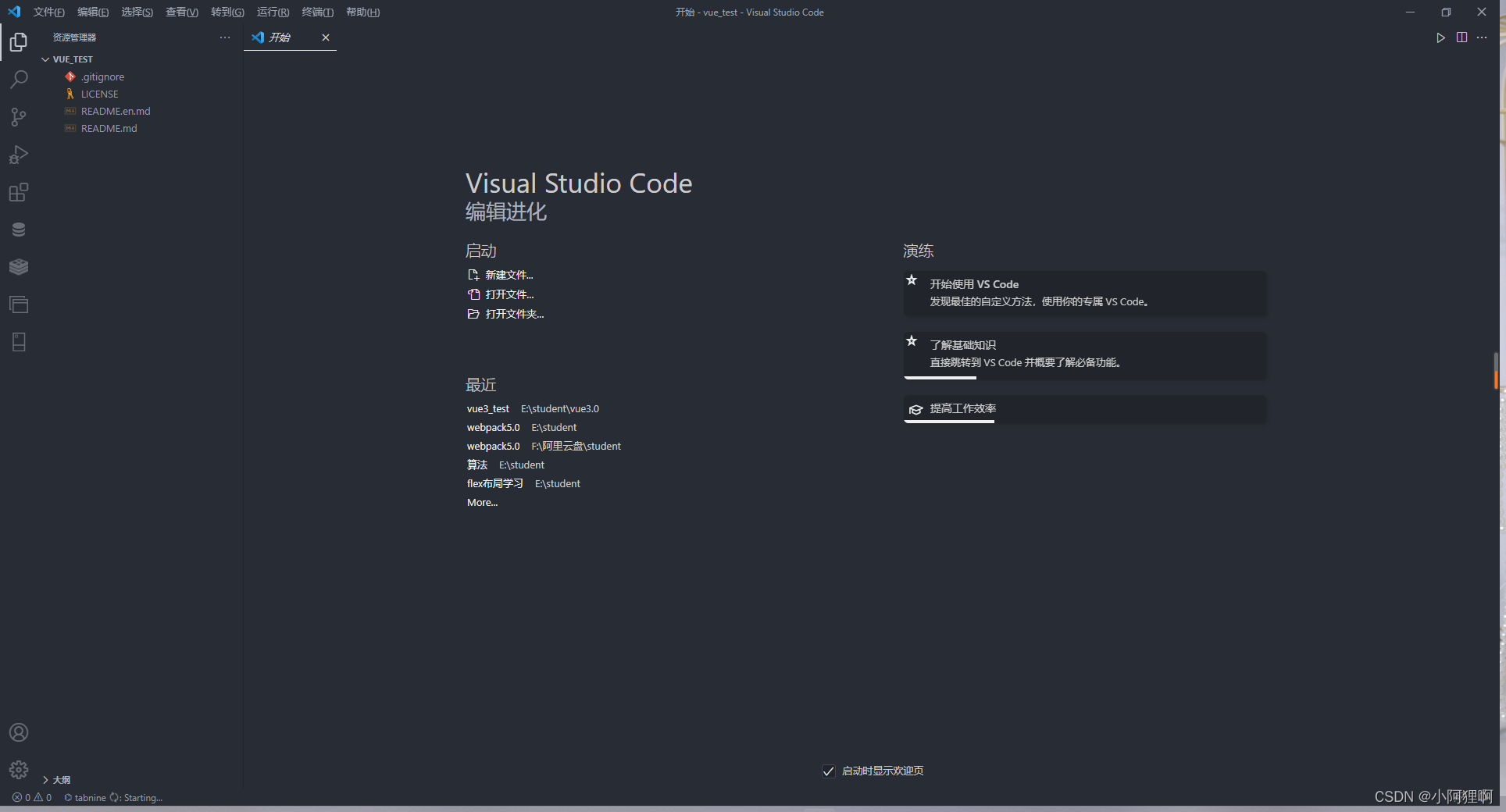Toggle 启动时显示欢迎页 checkbox
The height and width of the screenshot is (812, 1506).
coord(829,771)
